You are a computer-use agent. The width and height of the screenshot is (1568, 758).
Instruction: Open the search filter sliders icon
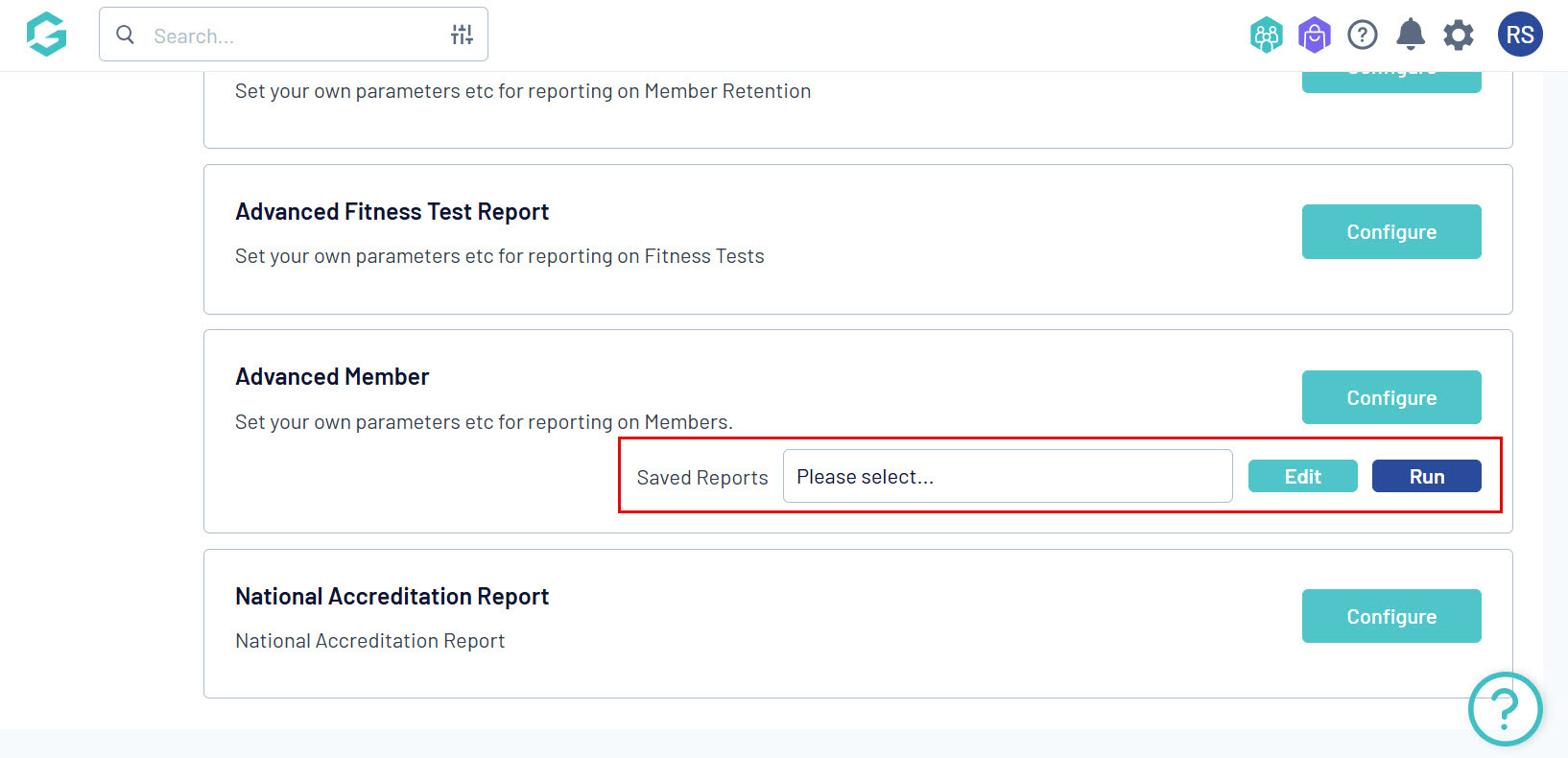pyautogui.click(x=462, y=35)
